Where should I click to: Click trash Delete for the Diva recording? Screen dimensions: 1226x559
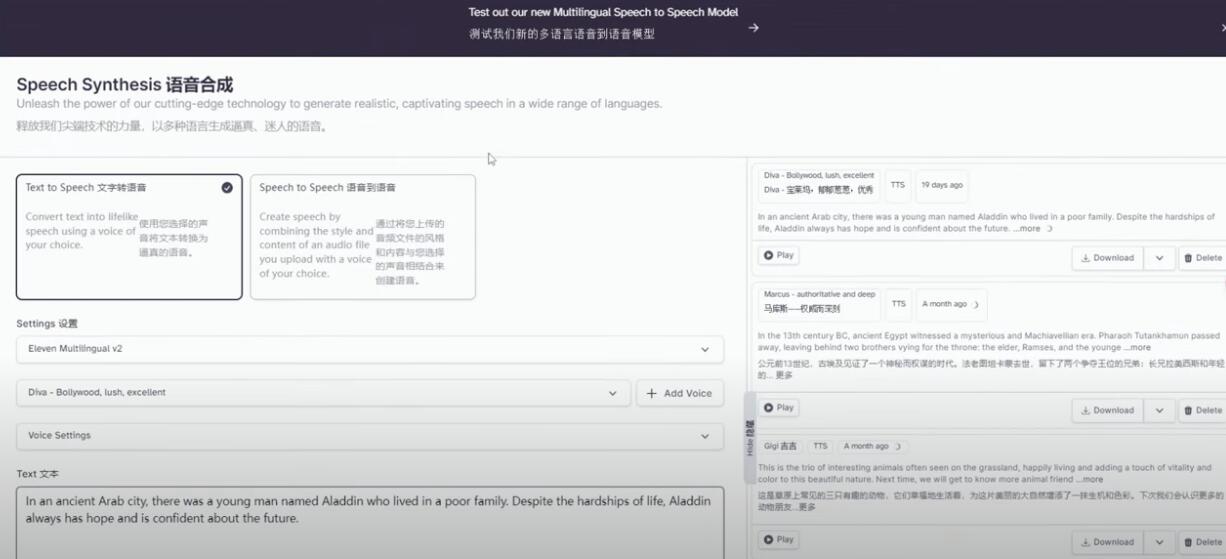(x=1203, y=258)
